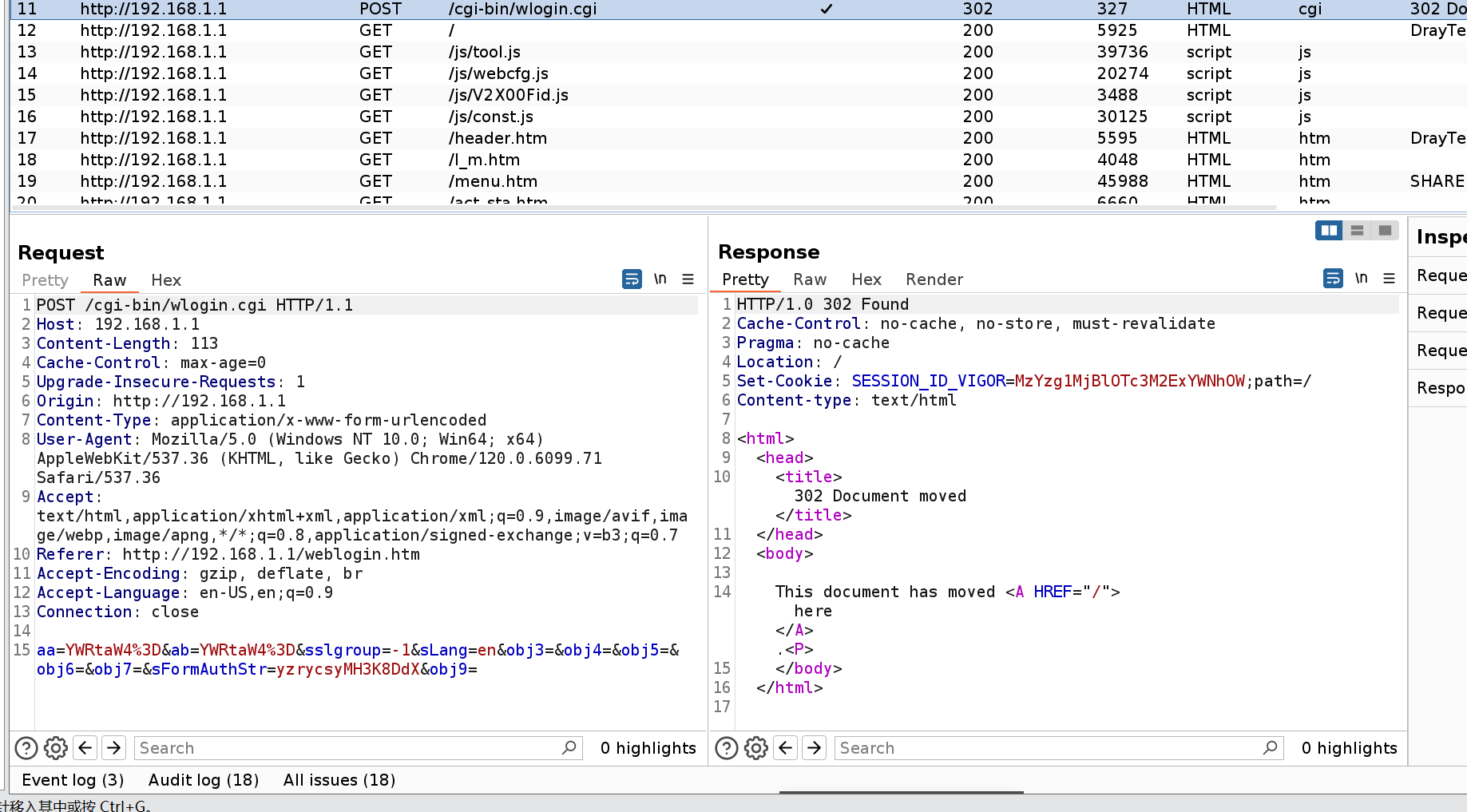Toggle non-printable characters in Response panel
Screen dimensions: 1467x812
point(1362,279)
